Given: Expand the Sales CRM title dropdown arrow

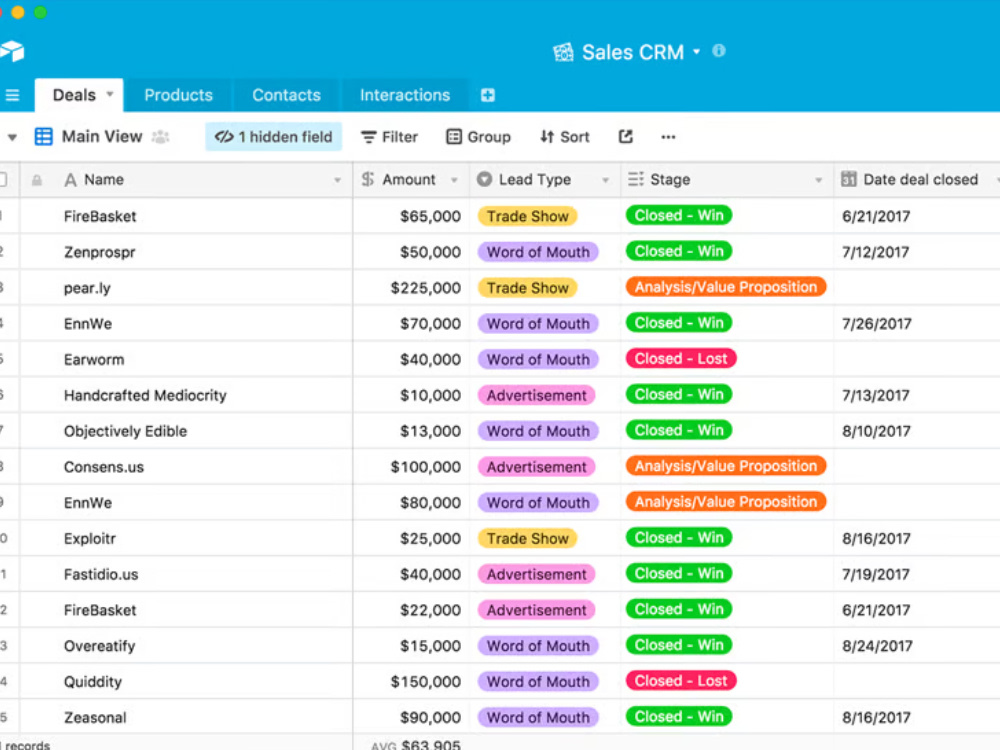Looking at the screenshot, I should point(696,52).
